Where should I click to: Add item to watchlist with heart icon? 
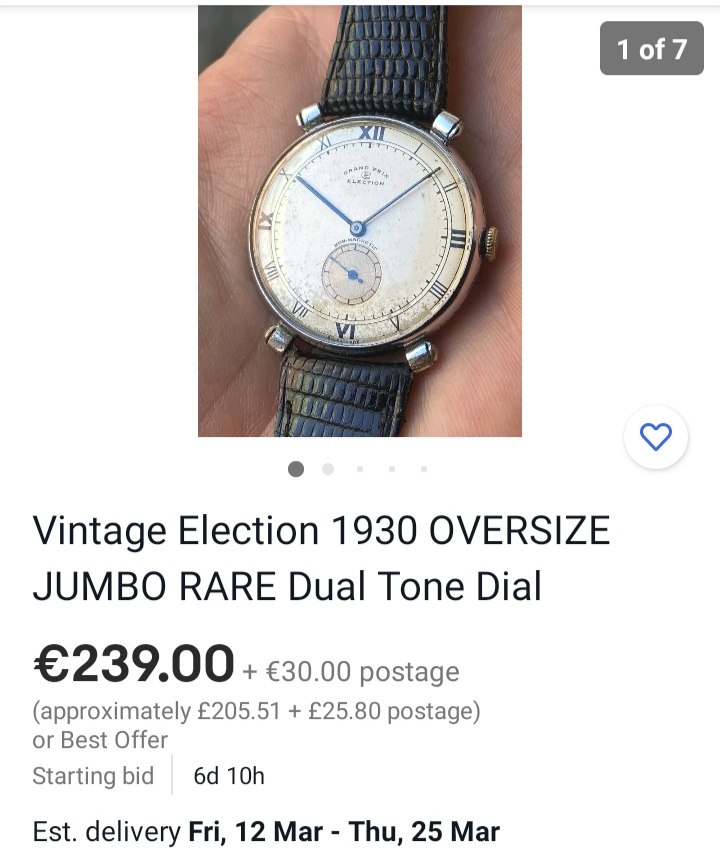[656, 437]
